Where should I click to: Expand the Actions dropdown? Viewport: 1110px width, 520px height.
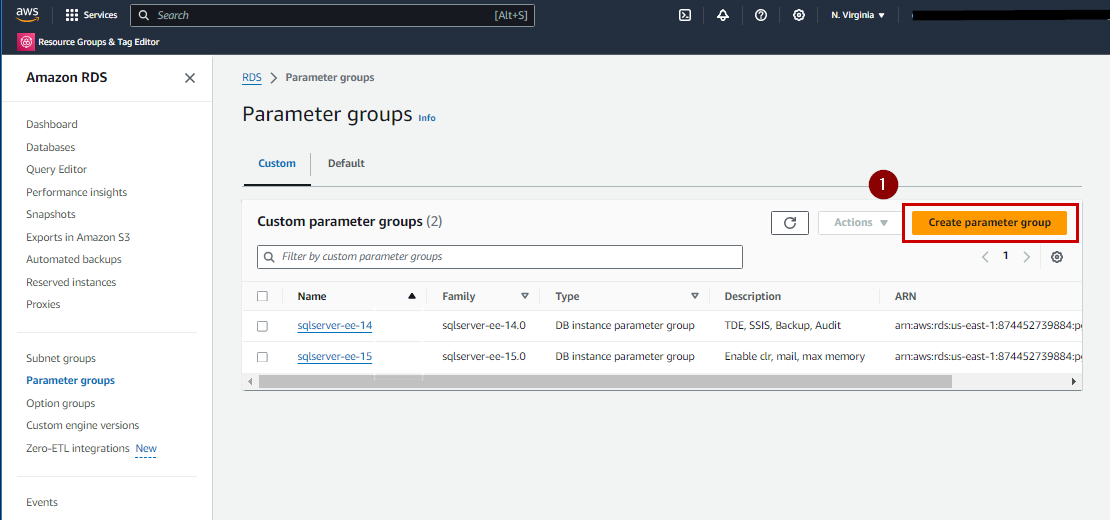(861, 223)
